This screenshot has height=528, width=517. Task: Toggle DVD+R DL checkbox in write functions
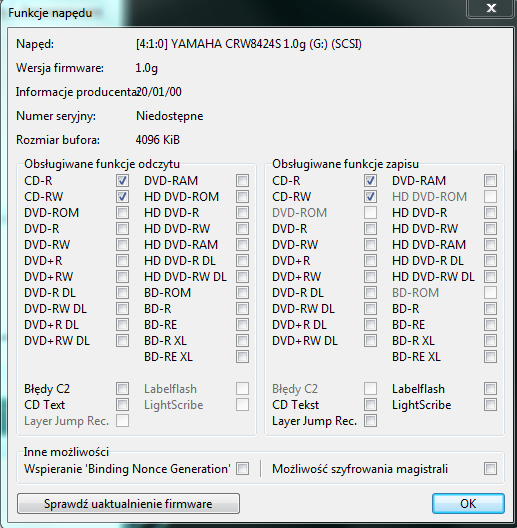click(370, 324)
